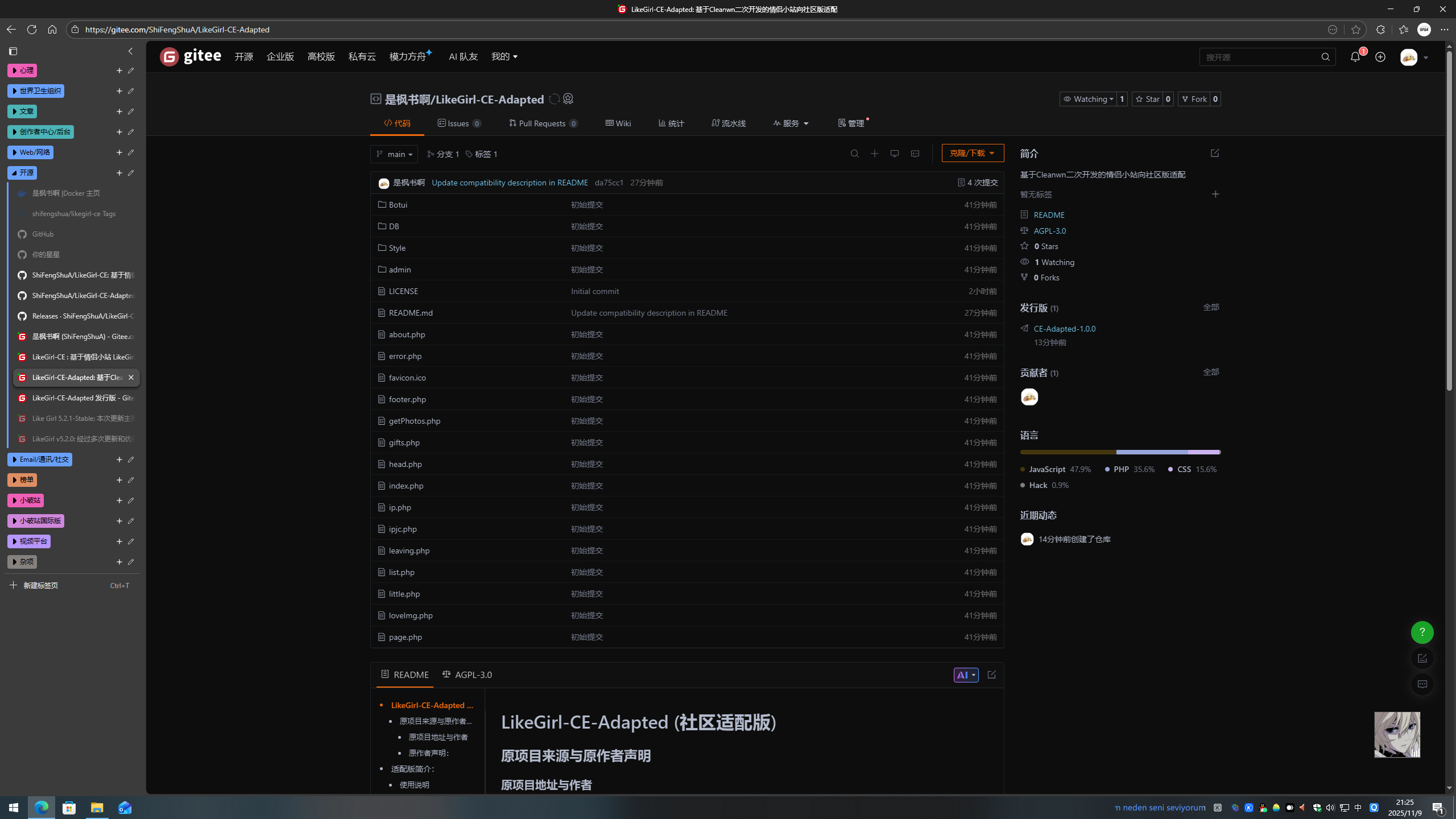Screen dimensions: 1456x819
Task: Open README in new window icon
Action: (992, 675)
